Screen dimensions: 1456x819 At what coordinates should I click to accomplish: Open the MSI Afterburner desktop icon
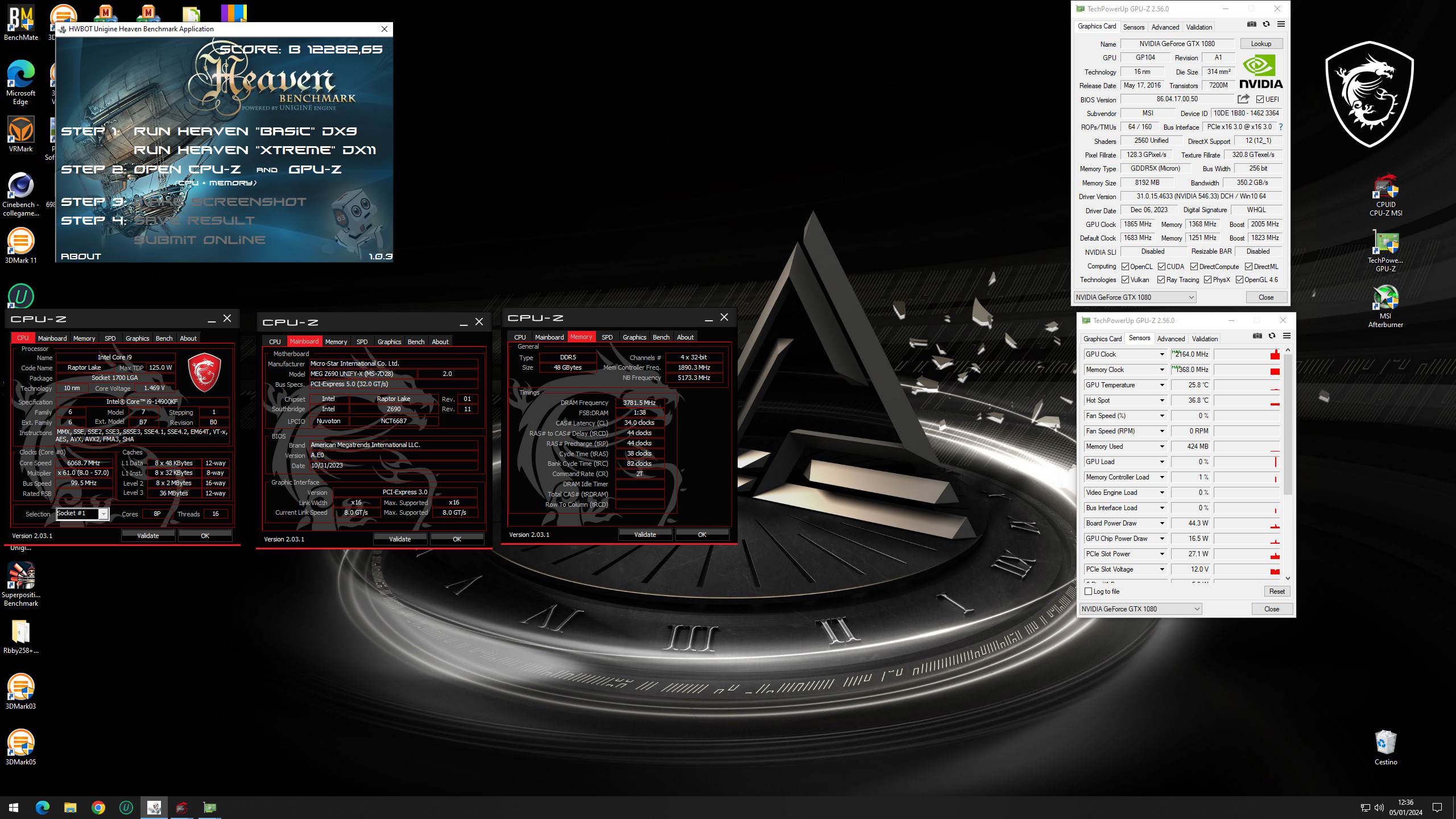pyautogui.click(x=1385, y=307)
